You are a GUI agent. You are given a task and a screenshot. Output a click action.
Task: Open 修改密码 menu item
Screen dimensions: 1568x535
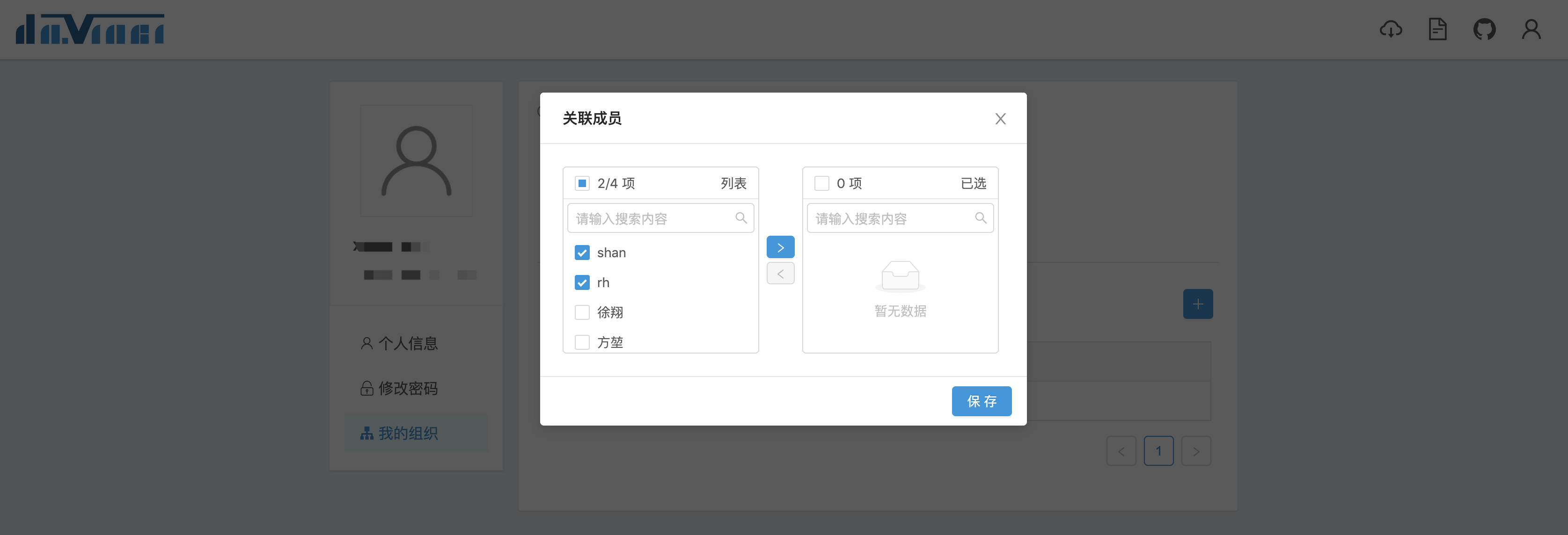408,389
